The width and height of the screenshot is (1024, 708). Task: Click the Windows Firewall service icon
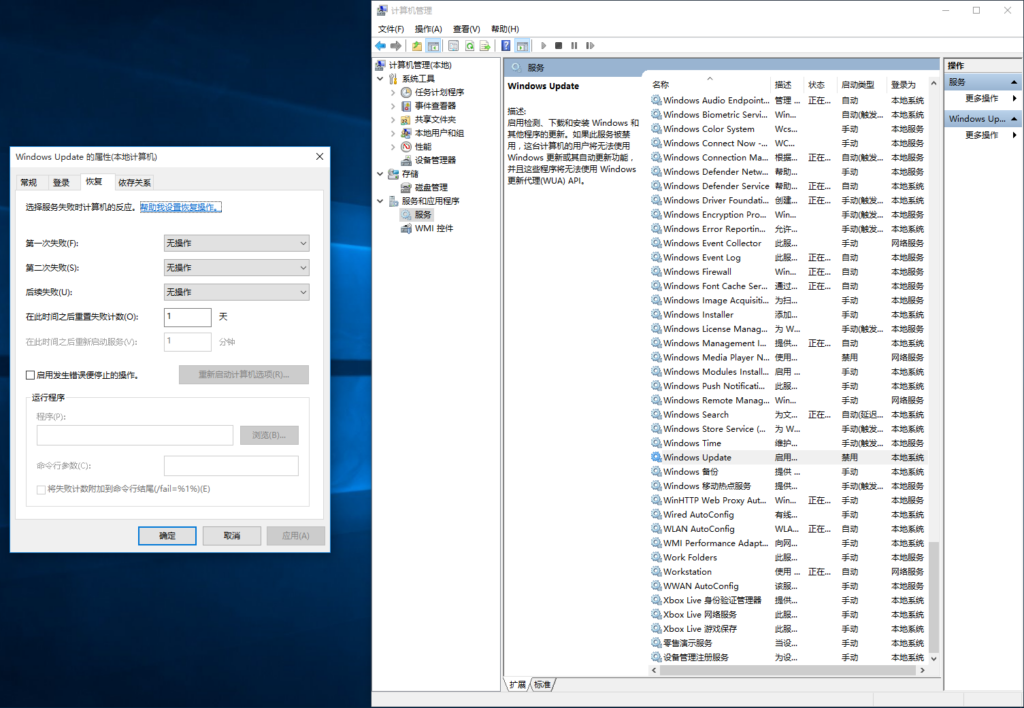(x=656, y=272)
